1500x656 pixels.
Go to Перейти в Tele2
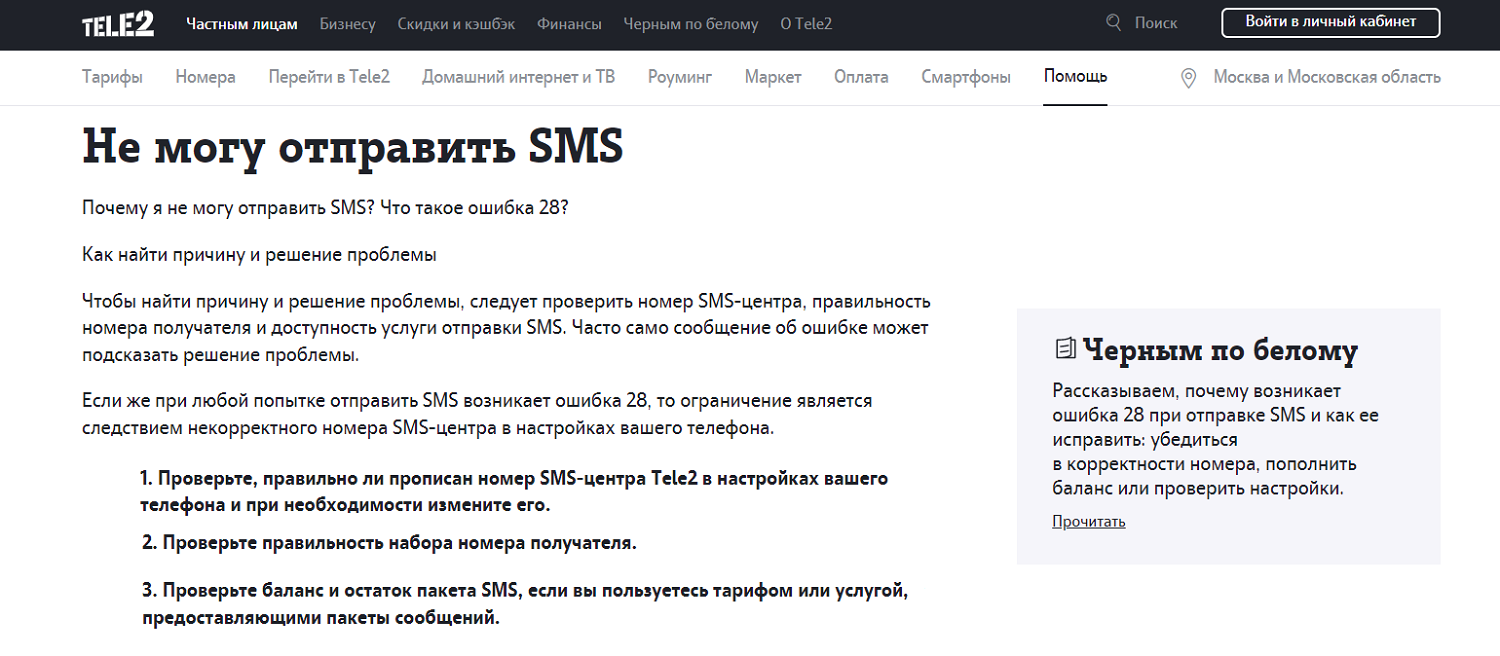[329, 77]
